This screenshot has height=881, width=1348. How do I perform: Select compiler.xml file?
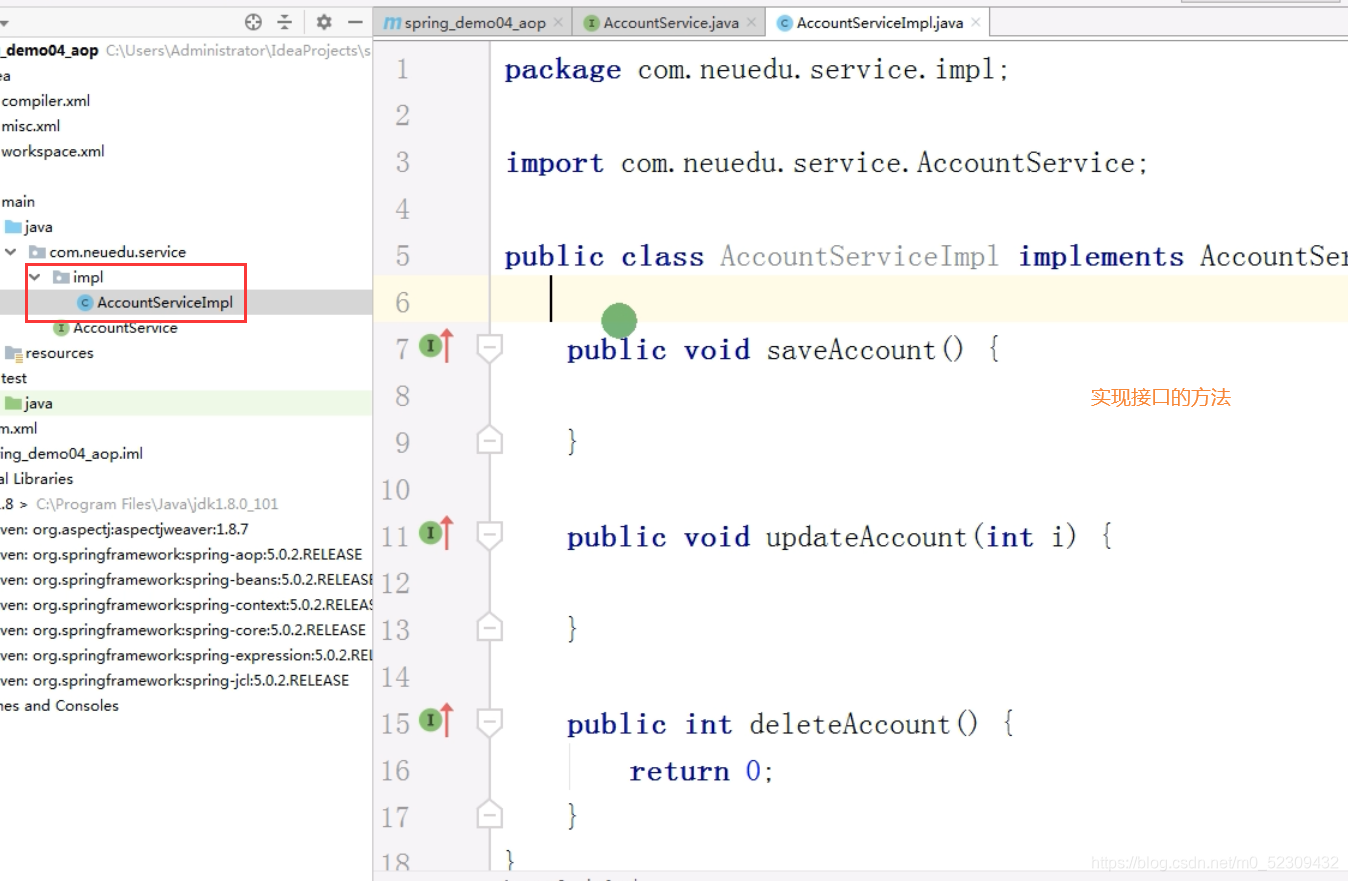46,101
